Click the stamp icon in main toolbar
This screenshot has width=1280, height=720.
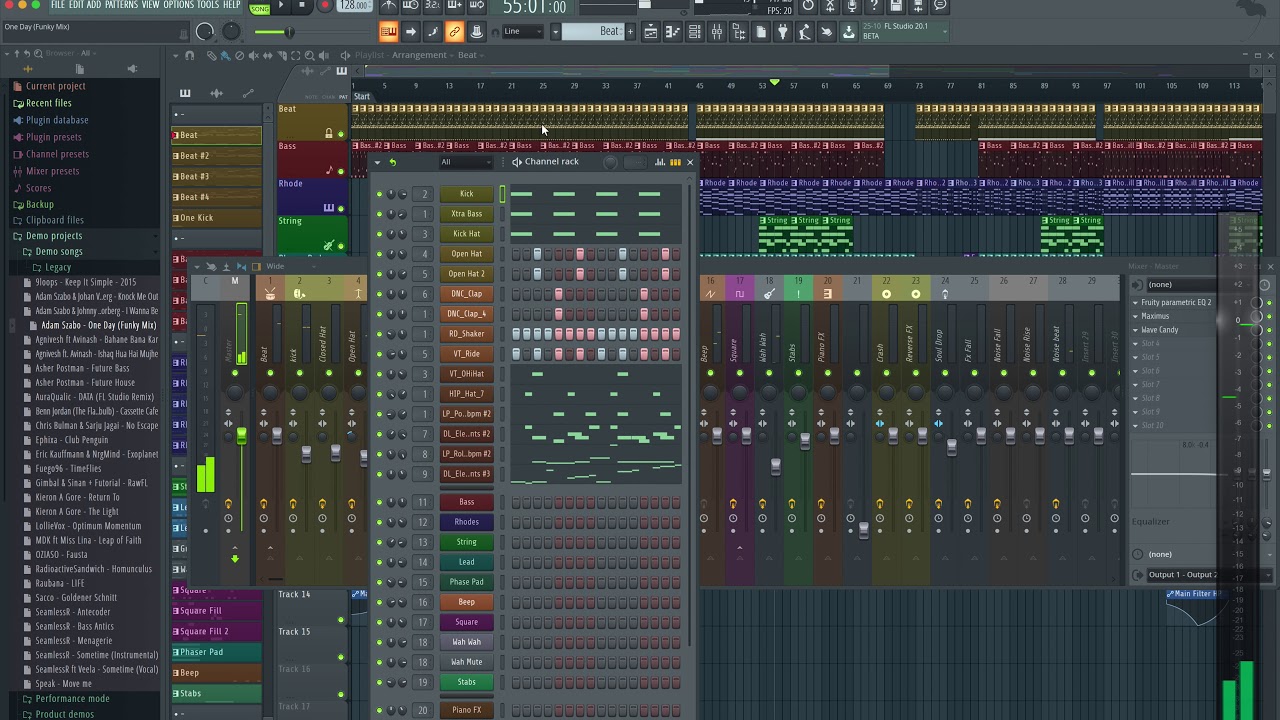pos(476,32)
